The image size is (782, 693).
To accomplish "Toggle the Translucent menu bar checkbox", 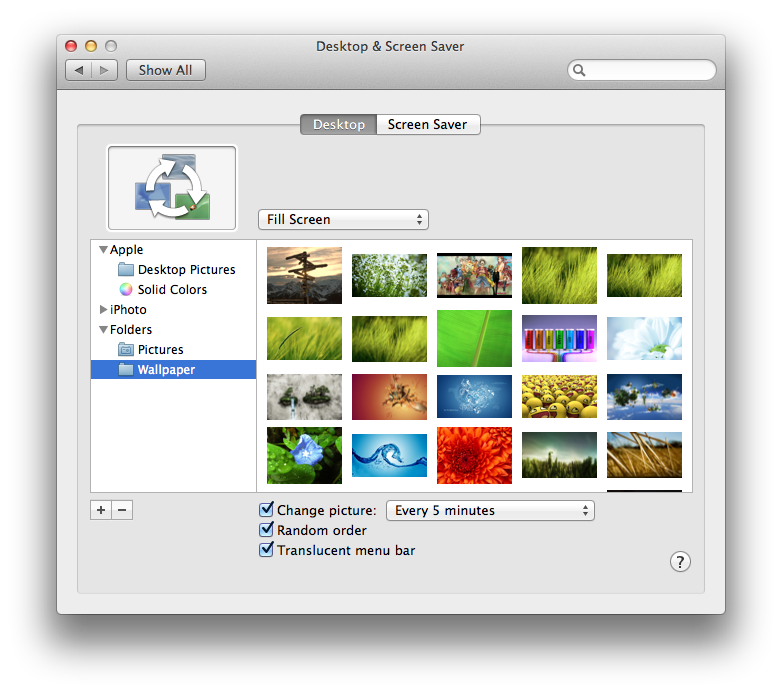I will [x=266, y=549].
